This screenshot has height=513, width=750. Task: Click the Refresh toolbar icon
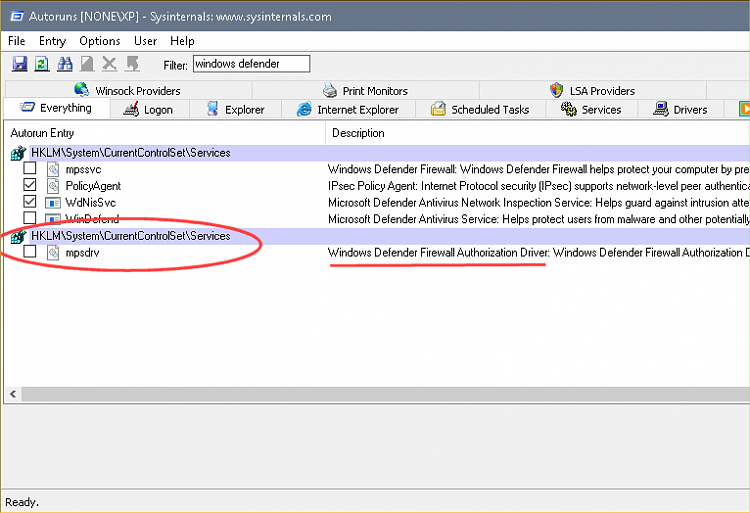42,64
